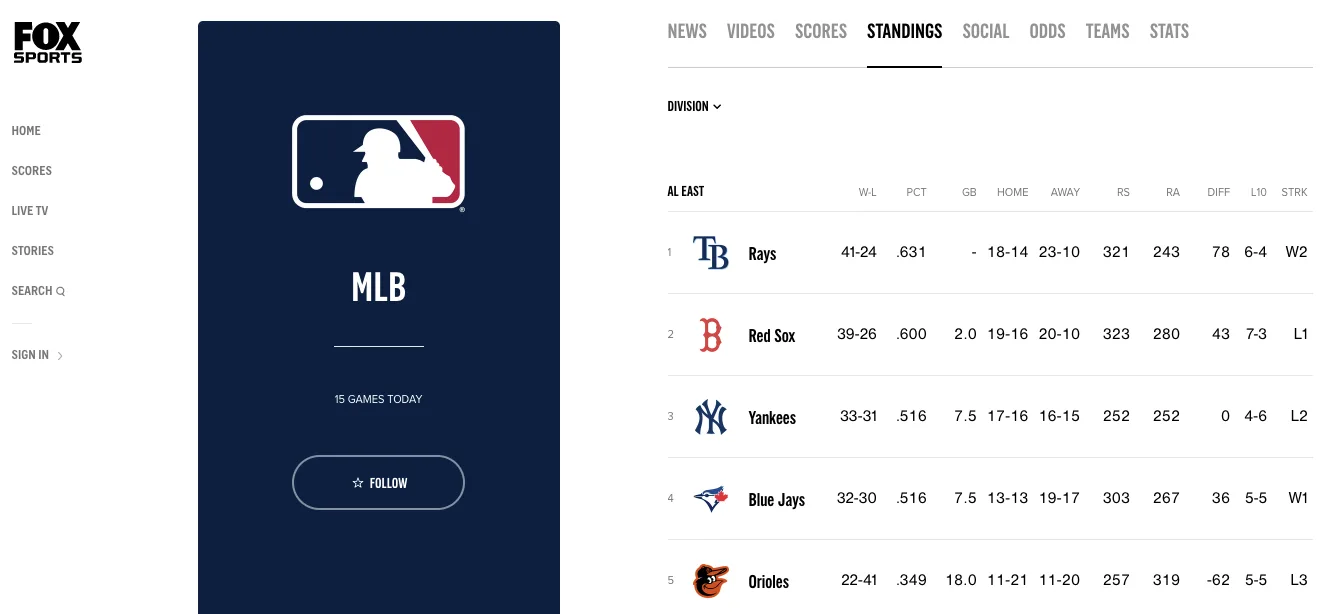The width and height of the screenshot is (1336, 614).
Task: Click the search magnifier in the sidebar
Action: (x=60, y=291)
